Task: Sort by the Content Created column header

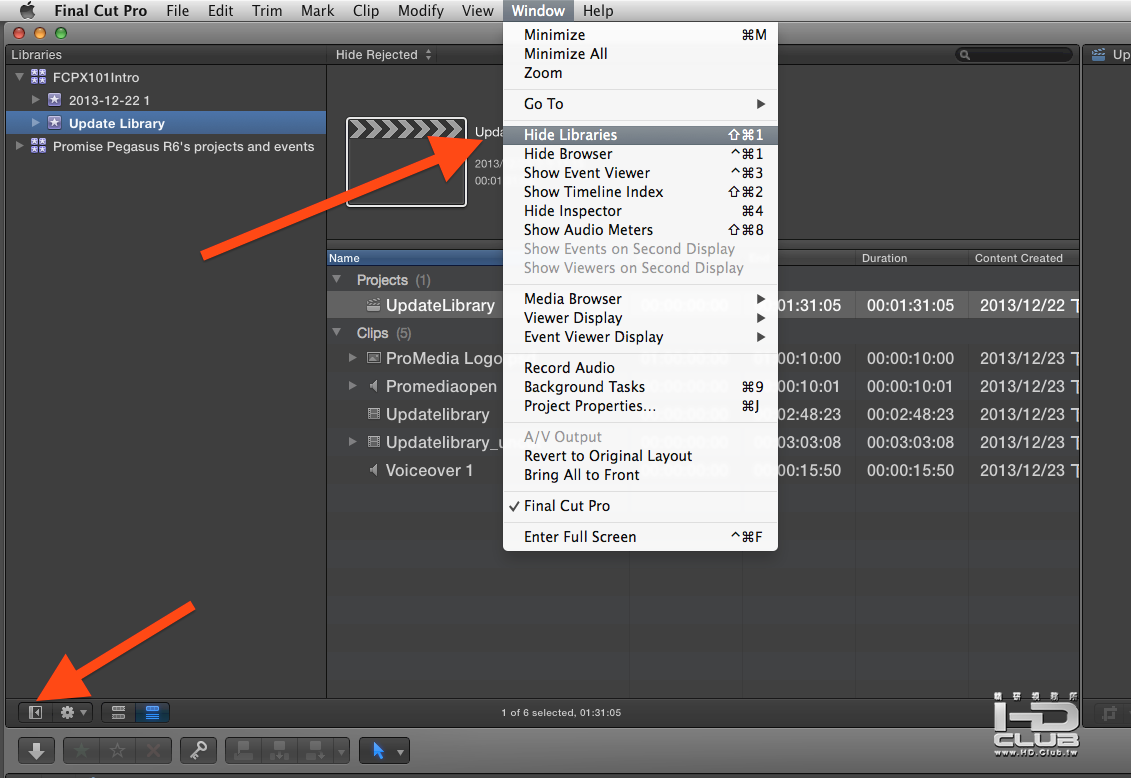Action: [x=1024, y=258]
